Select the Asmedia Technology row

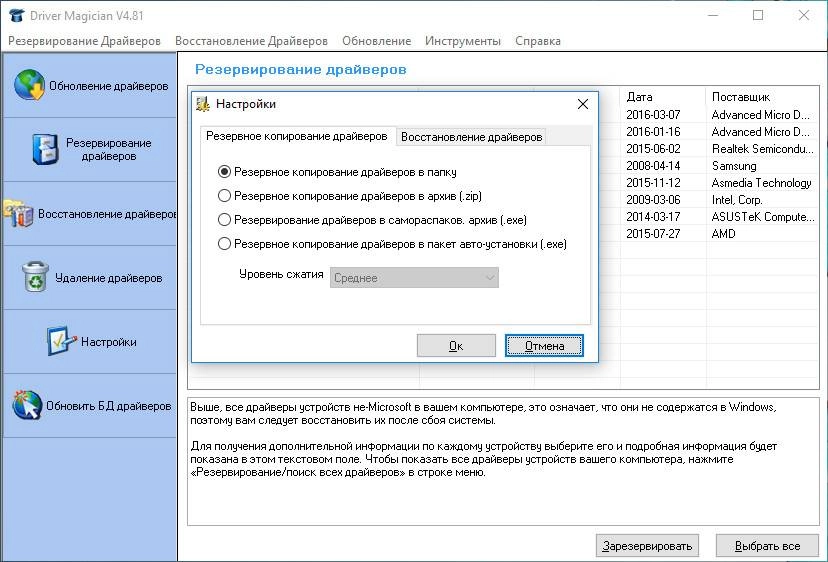[761, 183]
